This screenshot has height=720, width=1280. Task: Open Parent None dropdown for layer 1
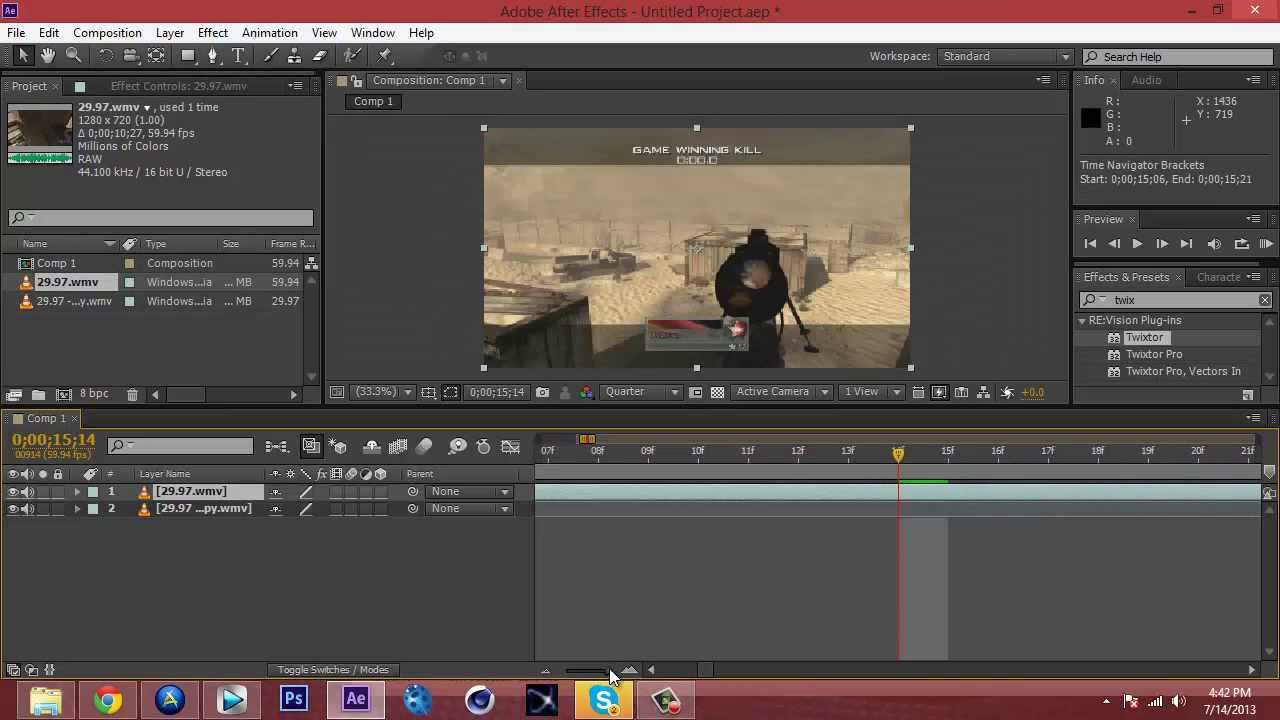[x=469, y=491]
